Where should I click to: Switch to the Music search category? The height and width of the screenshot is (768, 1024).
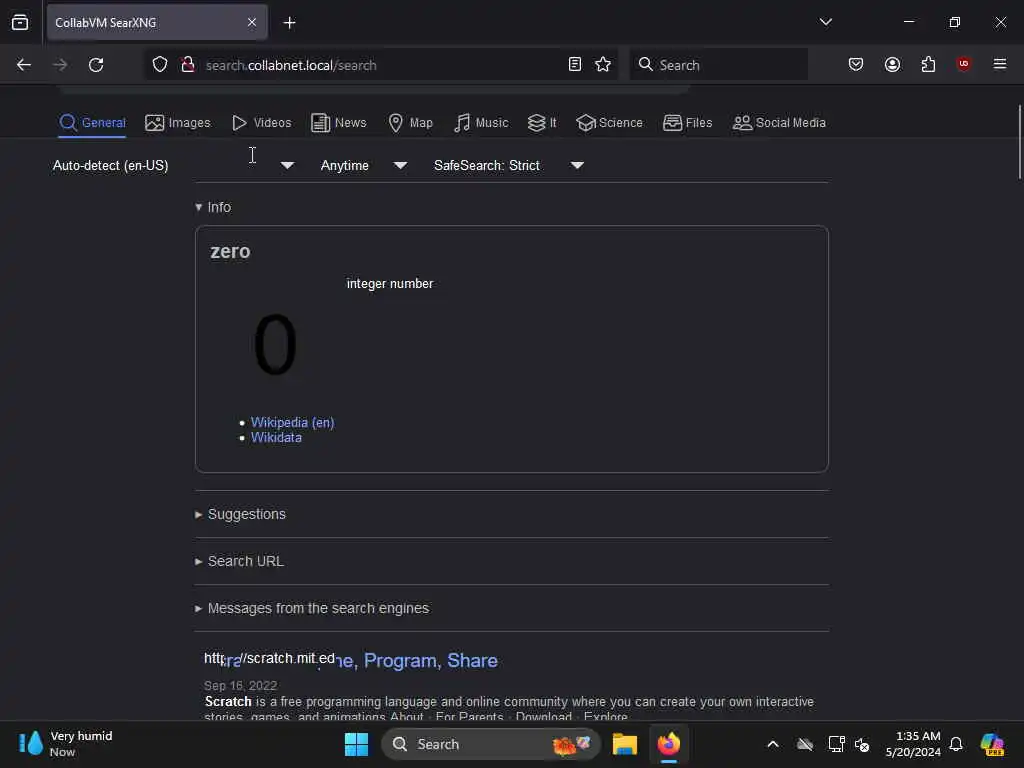click(x=481, y=123)
